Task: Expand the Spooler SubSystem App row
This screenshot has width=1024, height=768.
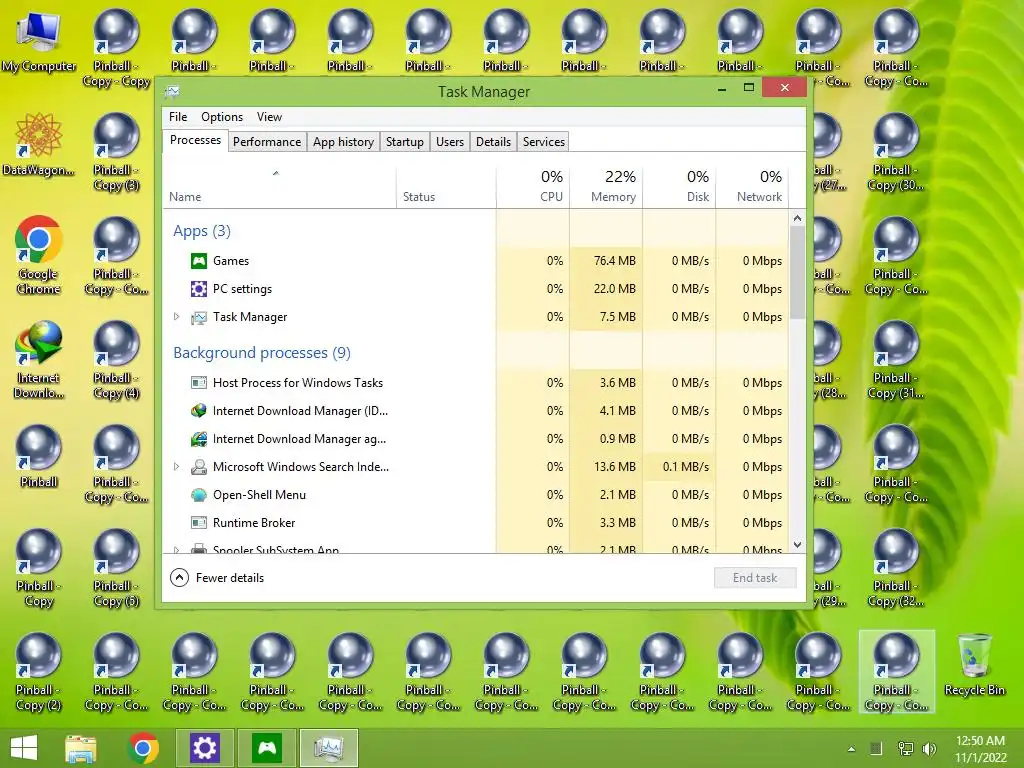Action: 176,550
